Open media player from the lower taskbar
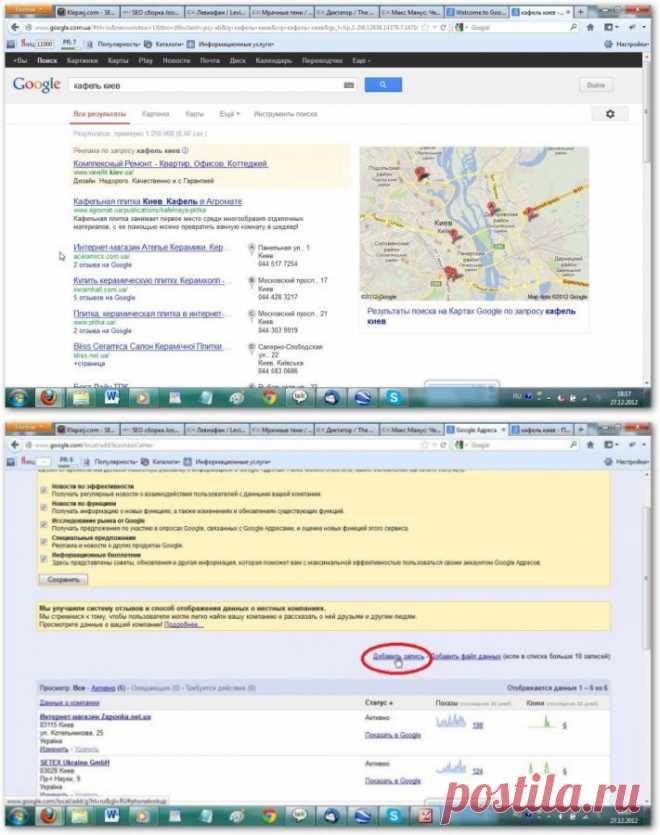 pyautogui.click(x=143, y=815)
